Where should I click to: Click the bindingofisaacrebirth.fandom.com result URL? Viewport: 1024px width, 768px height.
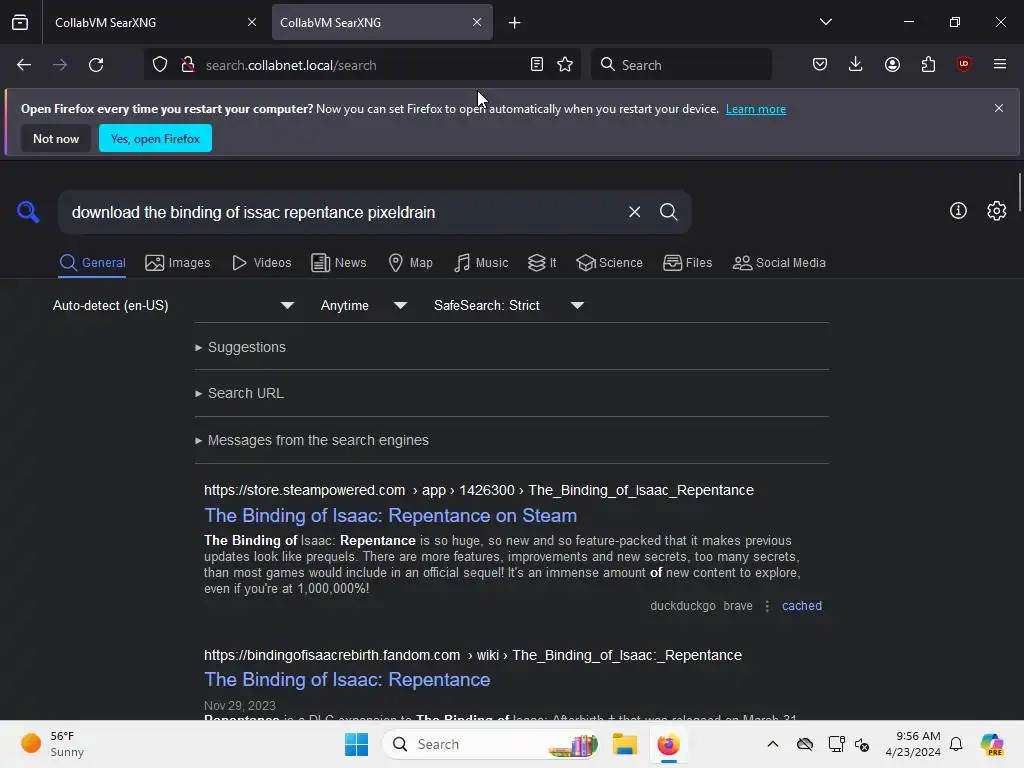pyautogui.click(x=473, y=655)
